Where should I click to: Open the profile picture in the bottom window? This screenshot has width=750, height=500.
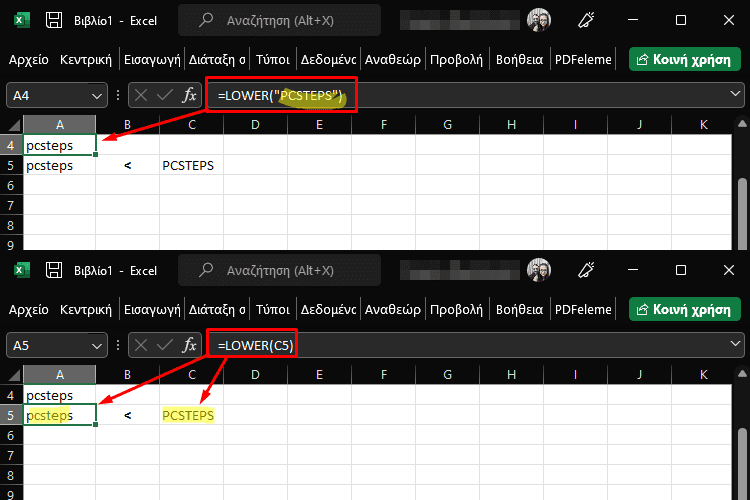(x=539, y=270)
